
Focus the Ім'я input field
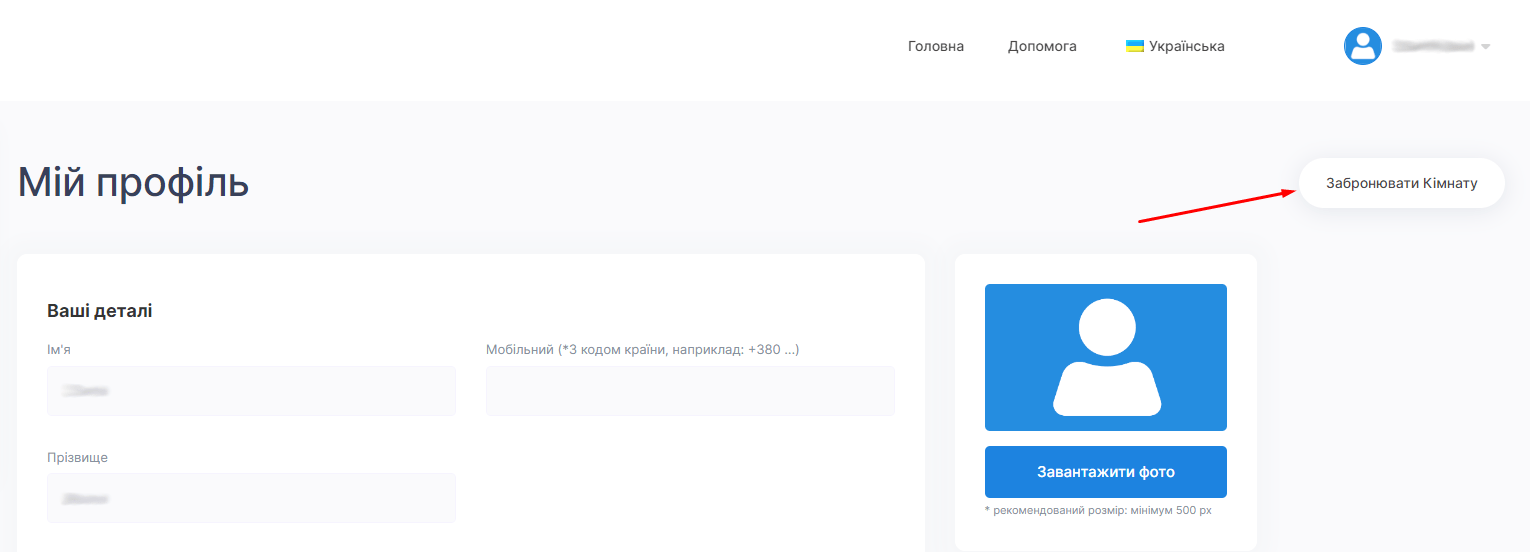click(251, 390)
